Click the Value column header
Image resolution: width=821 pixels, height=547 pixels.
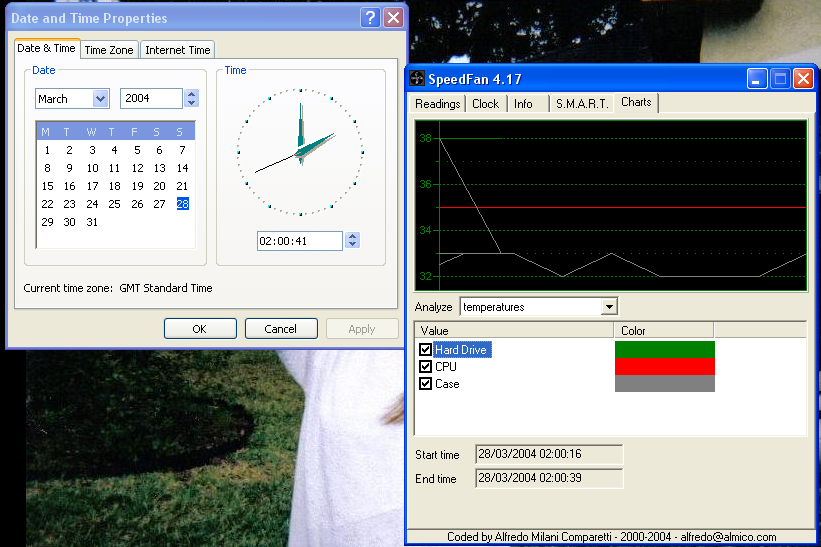pos(514,330)
